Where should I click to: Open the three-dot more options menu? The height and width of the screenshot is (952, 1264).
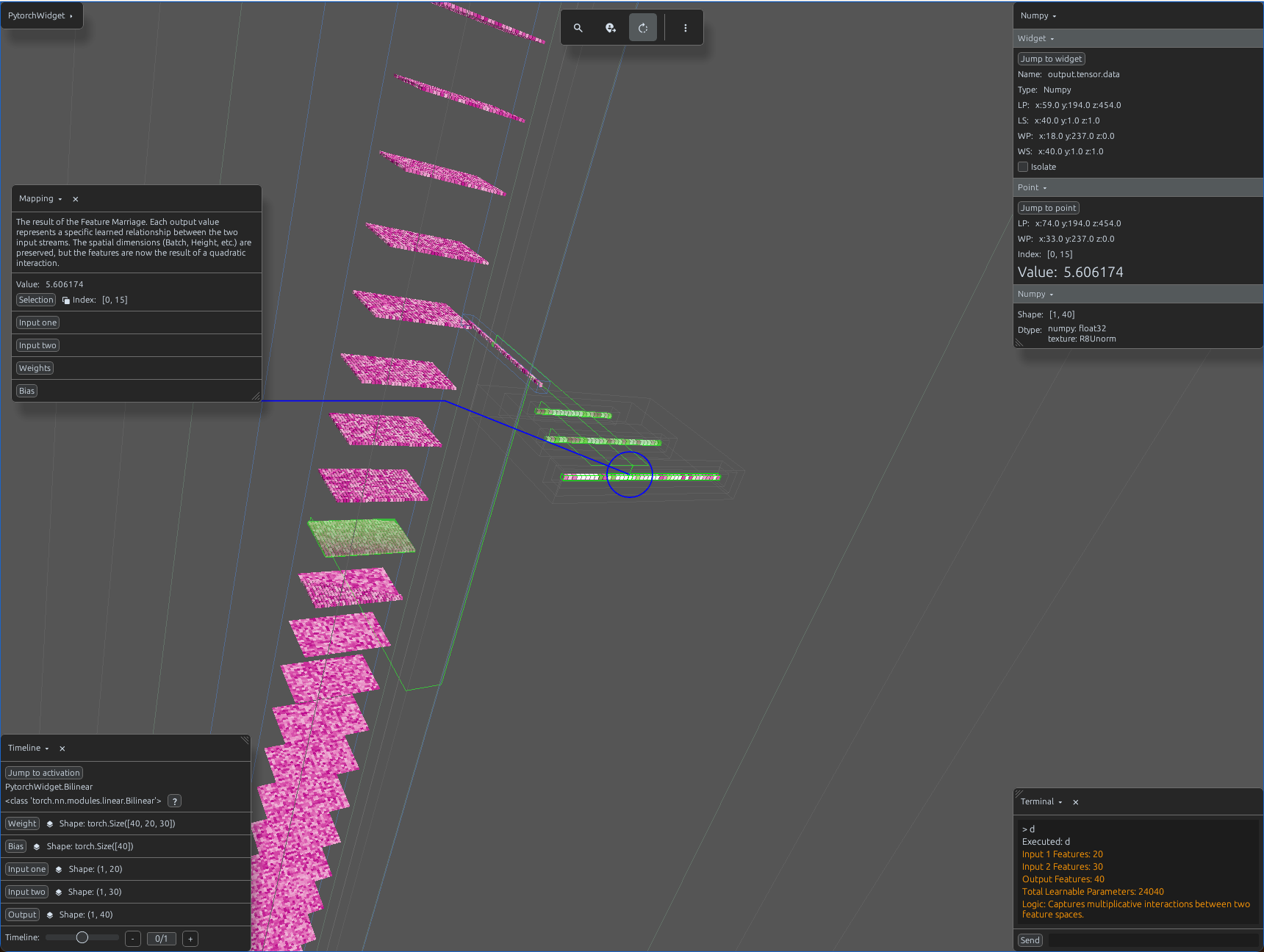[686, 28]
